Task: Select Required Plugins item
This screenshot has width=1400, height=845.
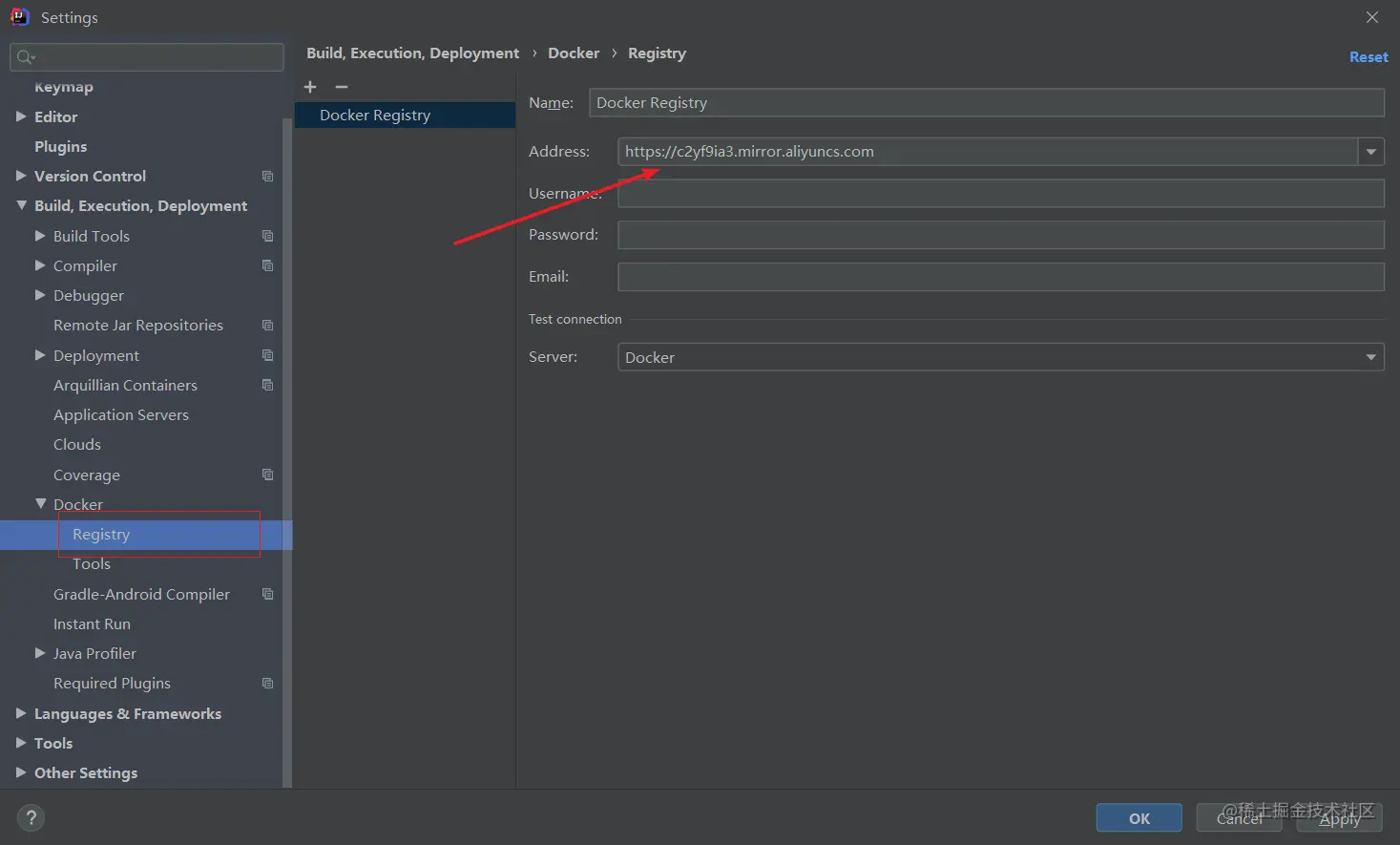Action: (x=112, y=684)
